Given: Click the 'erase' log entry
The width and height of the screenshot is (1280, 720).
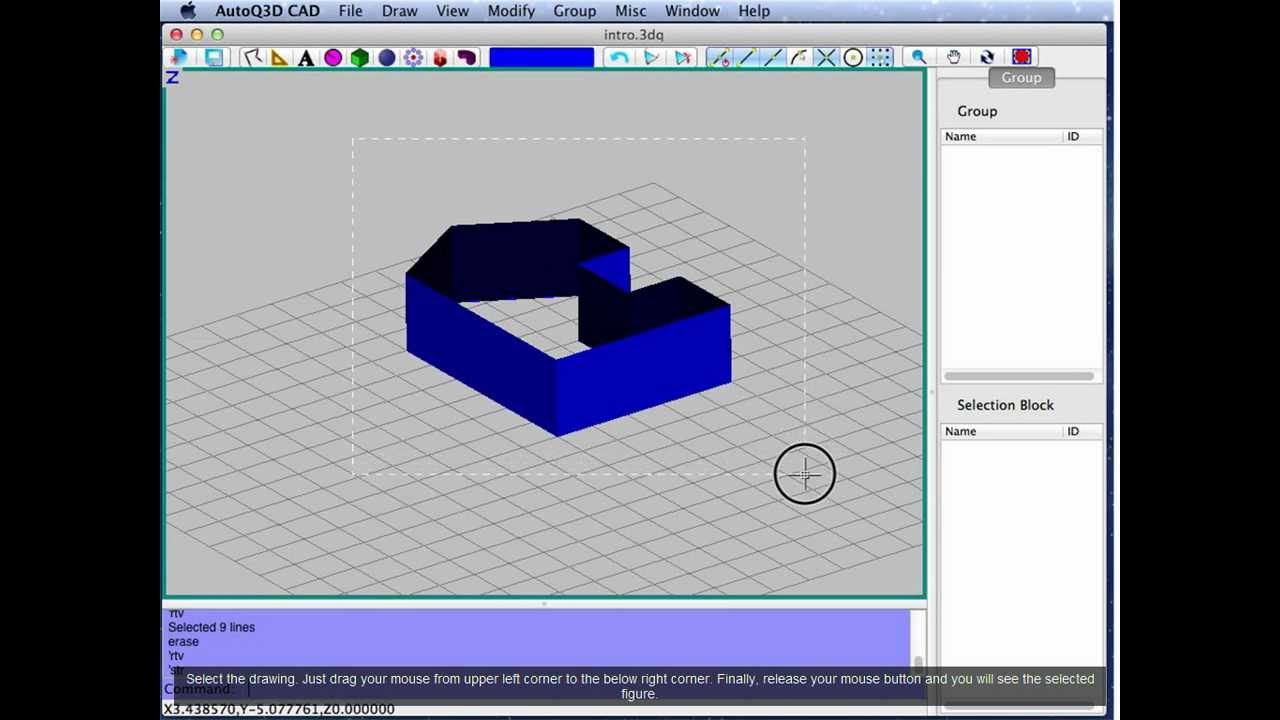Looking at the screenshot, I should 183,642.
